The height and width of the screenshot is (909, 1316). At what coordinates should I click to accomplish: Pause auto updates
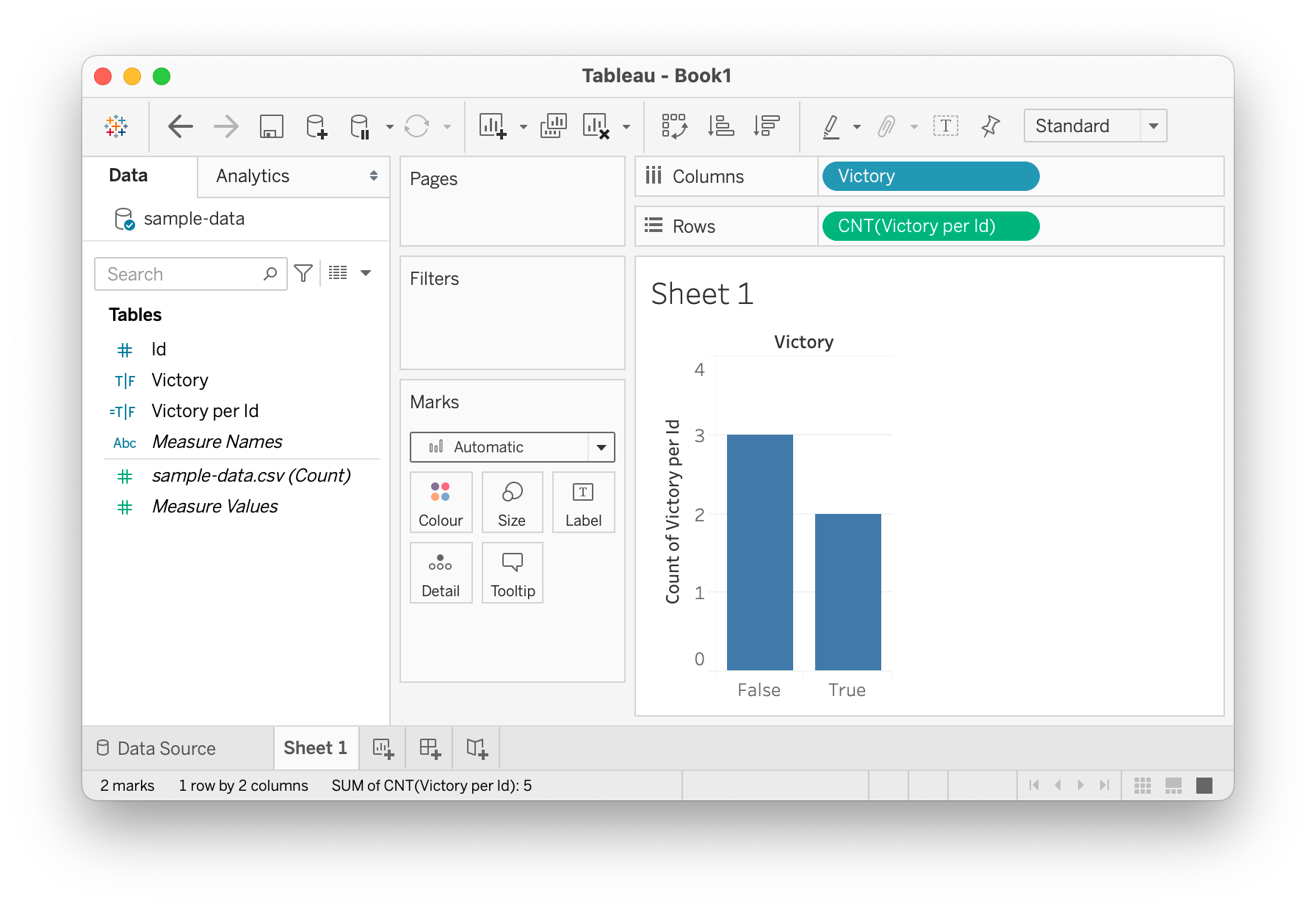360,126
